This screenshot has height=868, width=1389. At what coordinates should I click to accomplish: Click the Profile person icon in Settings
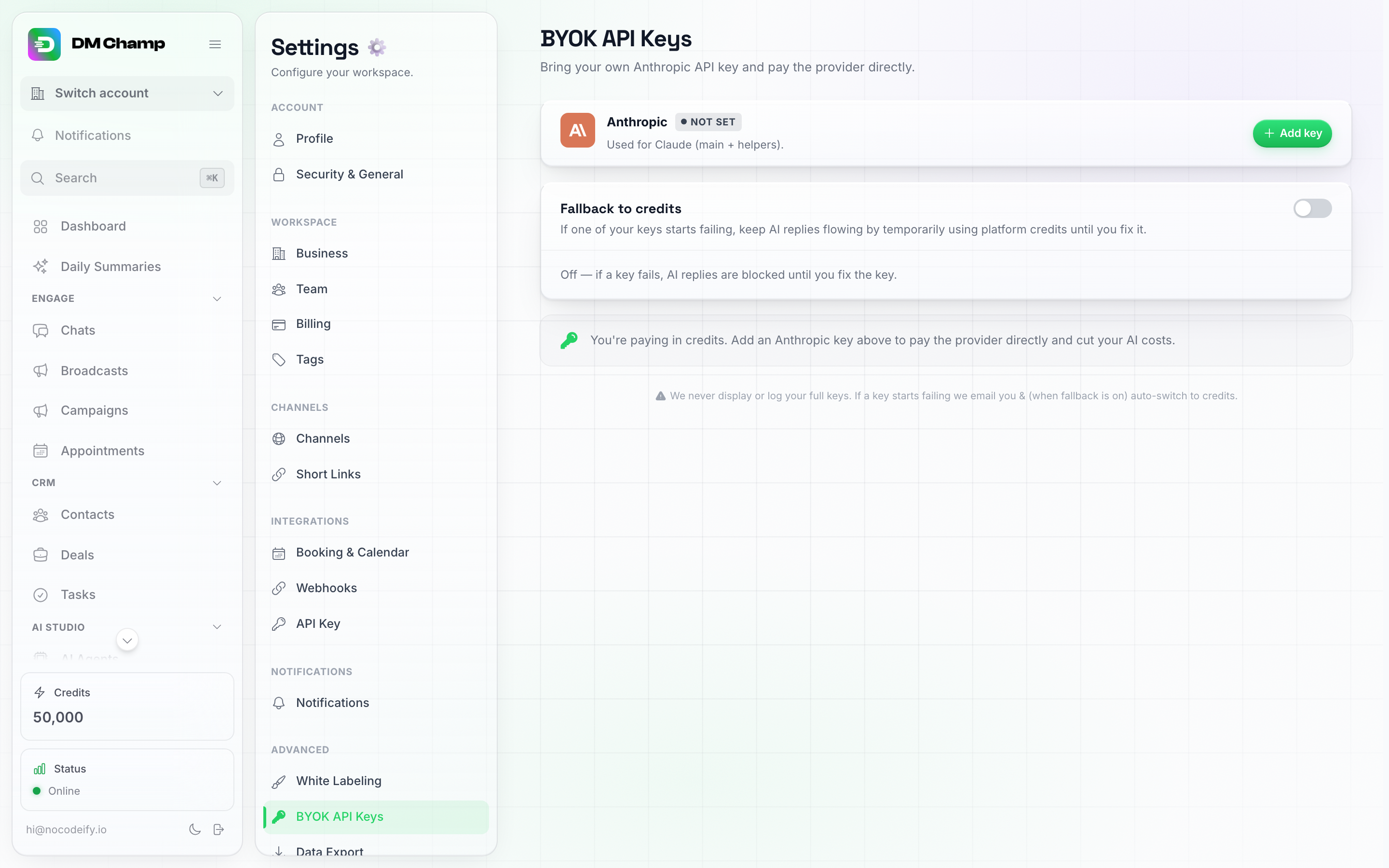(x=279, y=139)
